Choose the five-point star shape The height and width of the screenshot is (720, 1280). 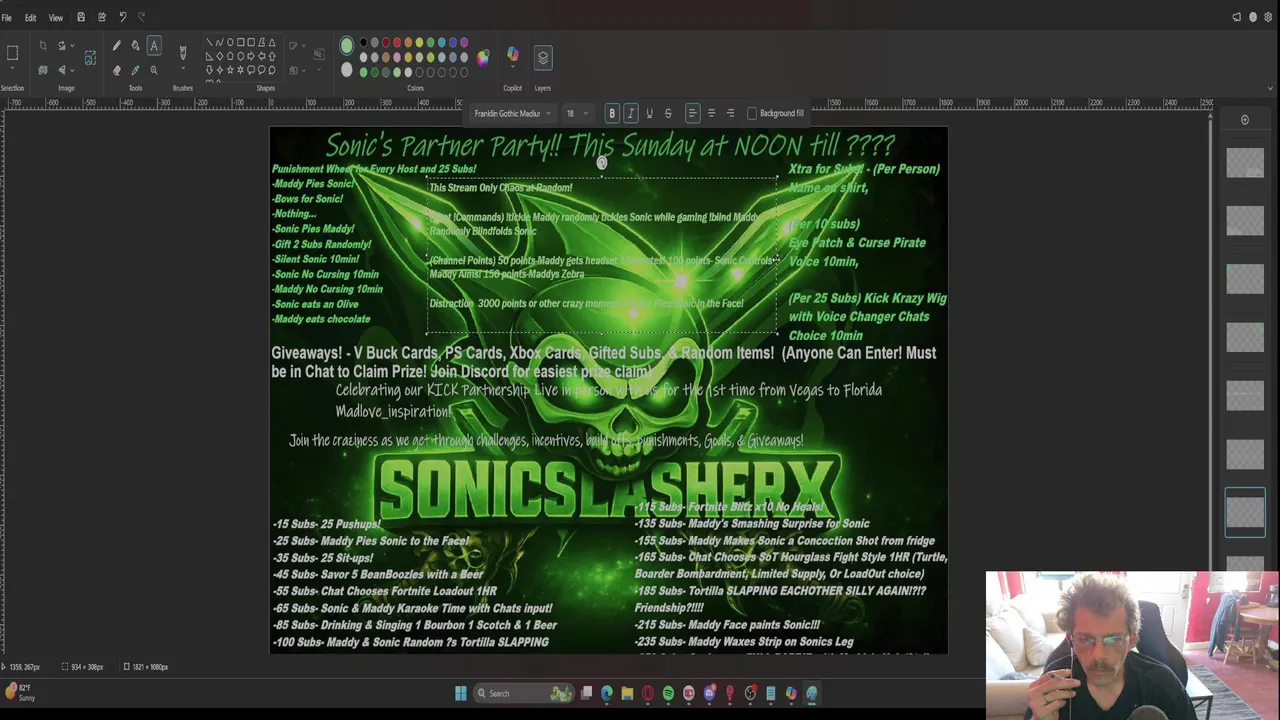pos(230,70)
